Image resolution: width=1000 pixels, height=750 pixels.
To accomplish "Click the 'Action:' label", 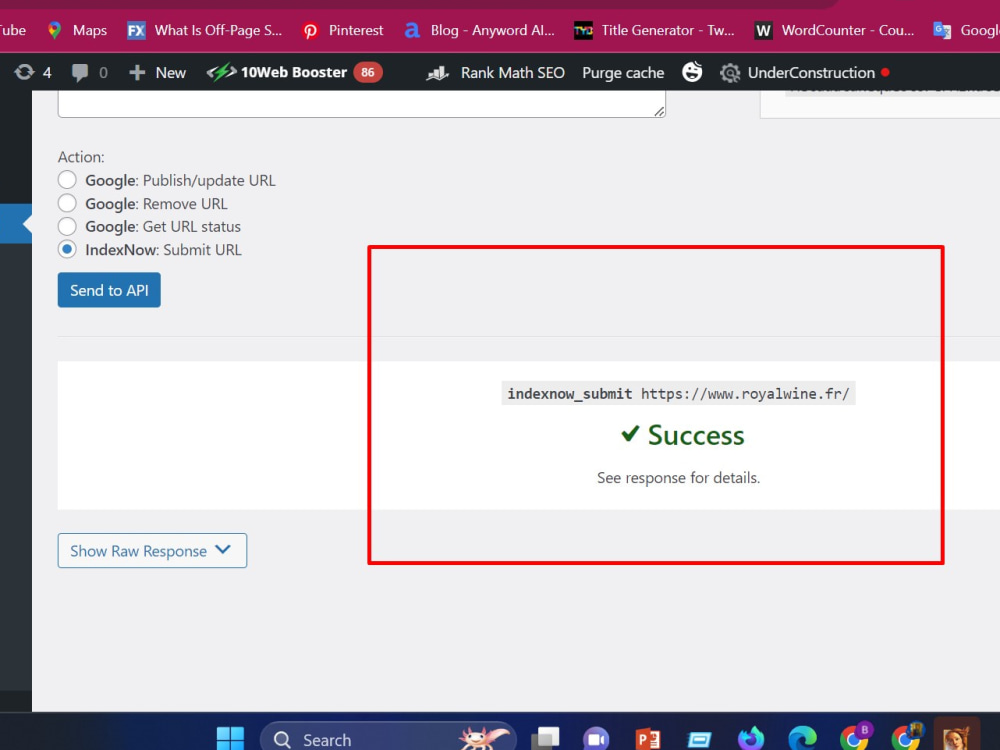I will click(x=81, y=157).
